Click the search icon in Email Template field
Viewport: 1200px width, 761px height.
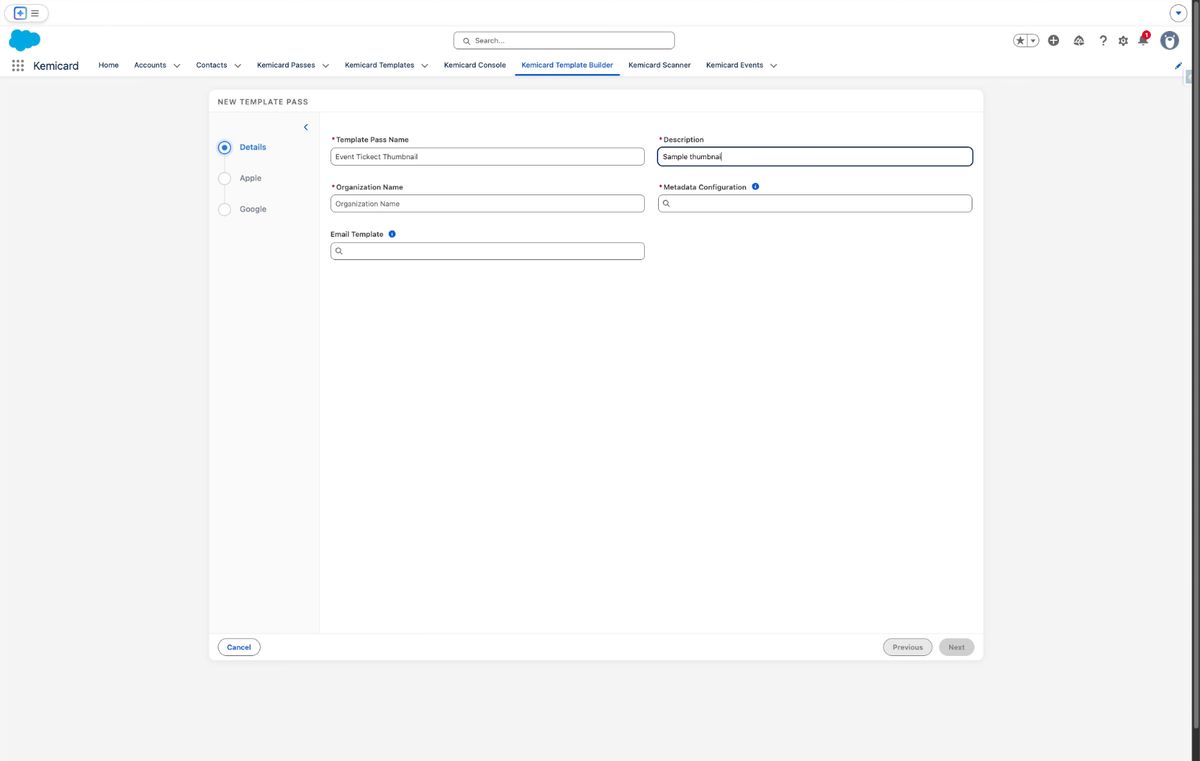click(x=339, y=251)
